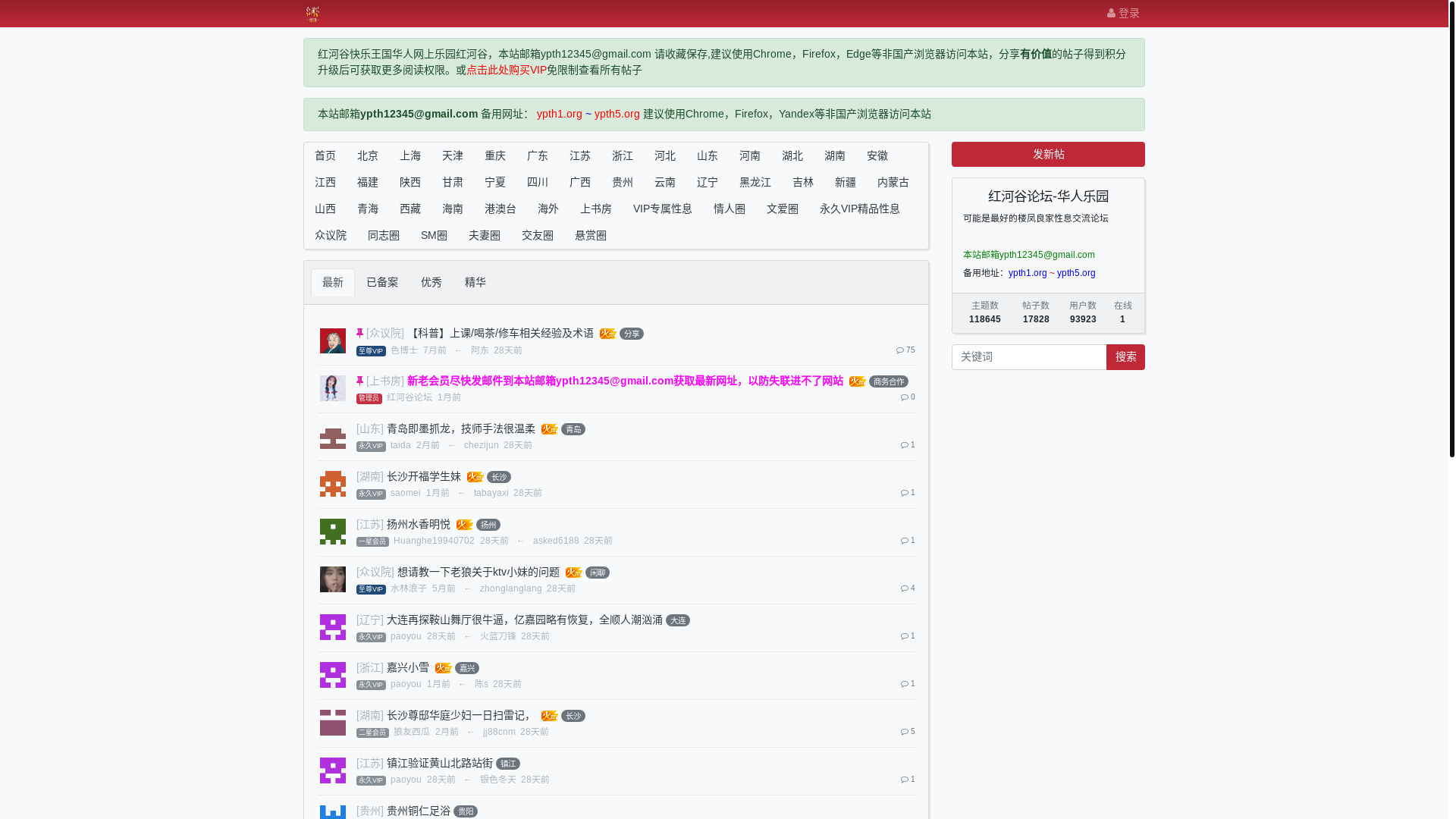The width and height of the screenshot is (1456, 819).
Task: Open avatar of user 色博士
Action: pyautogui.click(x=332, y=341)
